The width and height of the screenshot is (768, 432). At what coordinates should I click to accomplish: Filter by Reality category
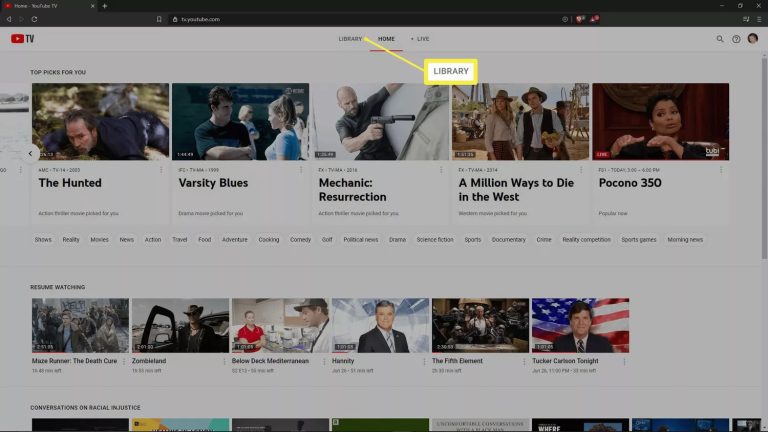pos(71,240)
